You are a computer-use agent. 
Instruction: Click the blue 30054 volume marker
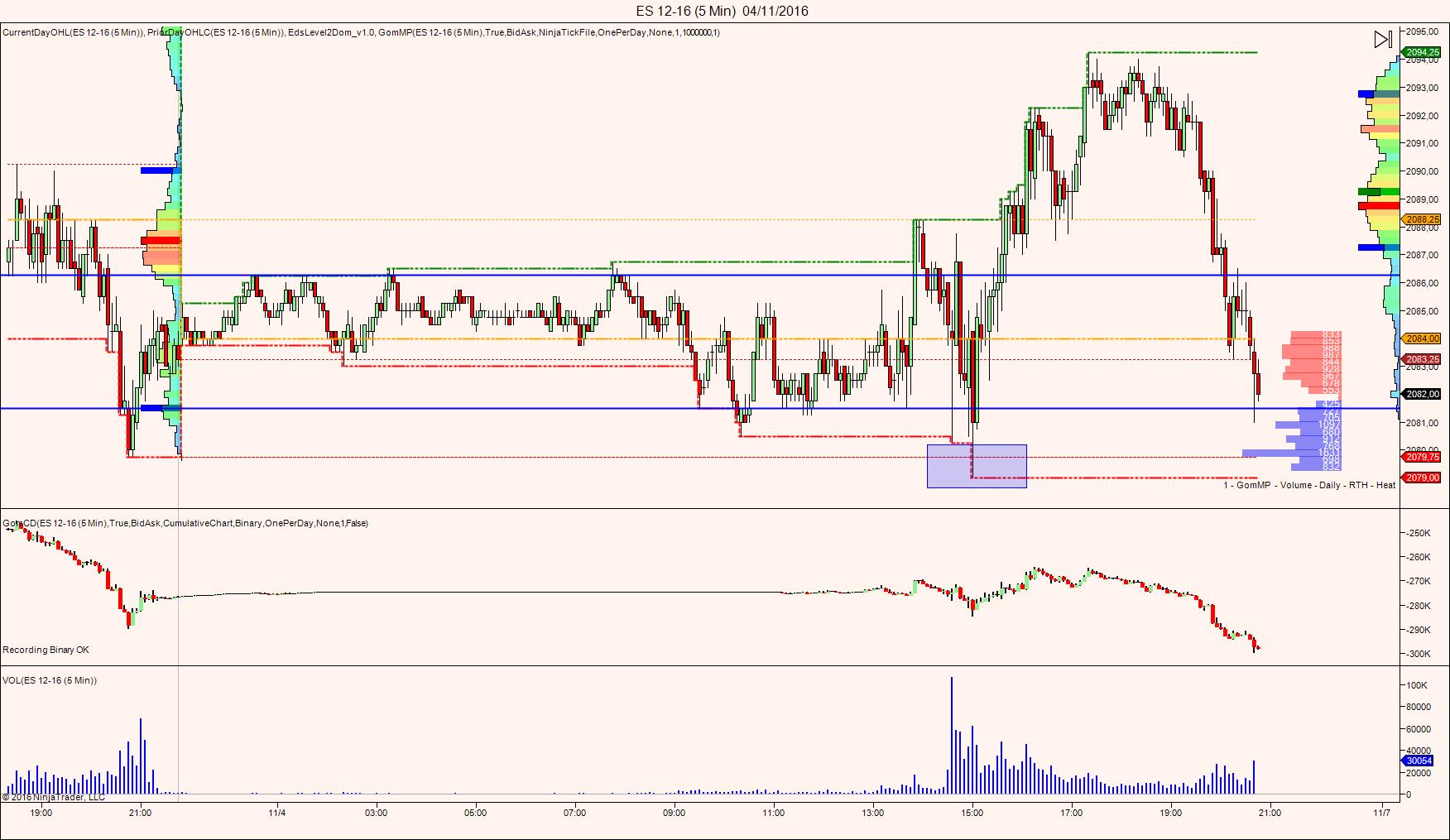(1419, 761)
